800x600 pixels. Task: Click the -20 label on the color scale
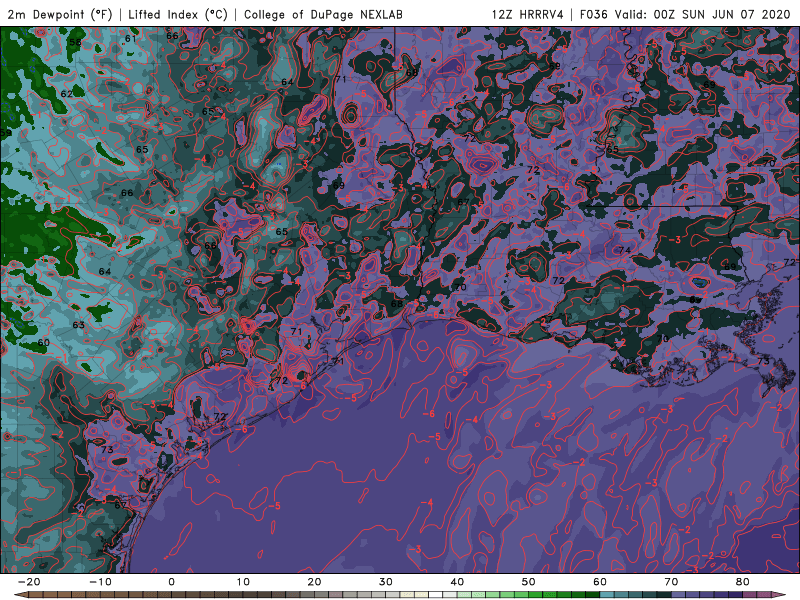pyautogui.click(x=29, y=582)
